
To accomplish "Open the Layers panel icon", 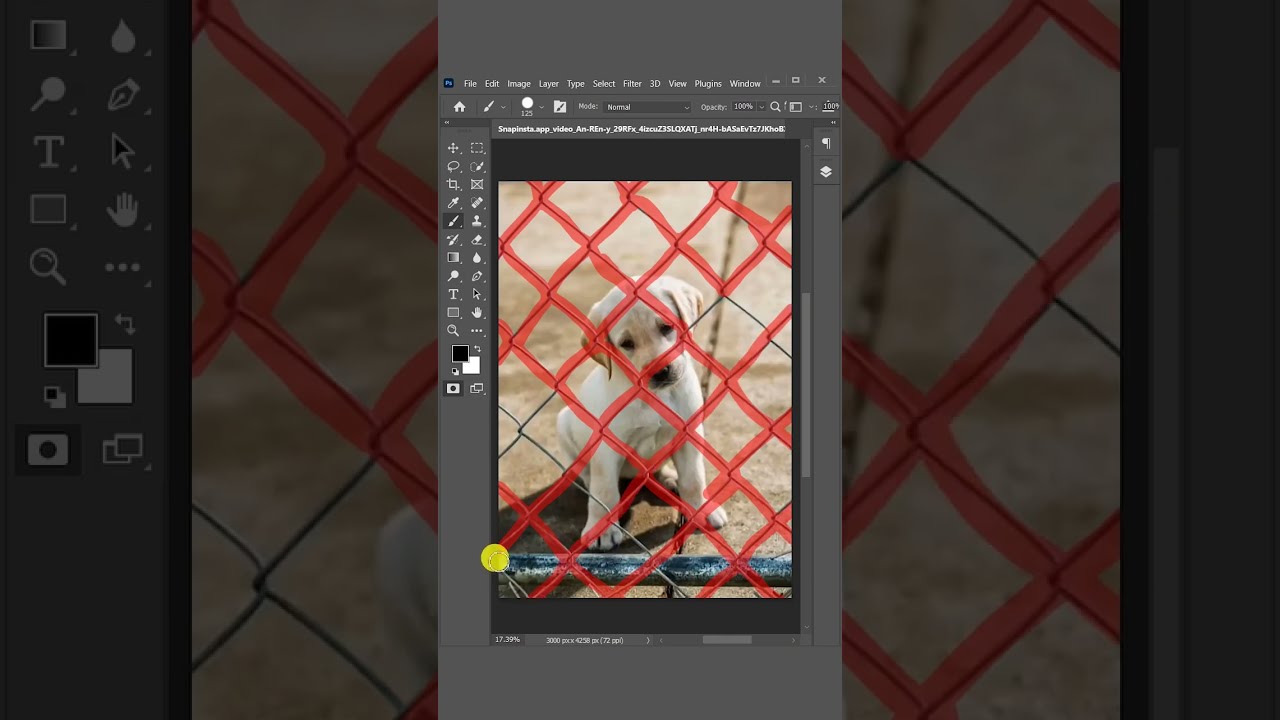I will 826,171.
